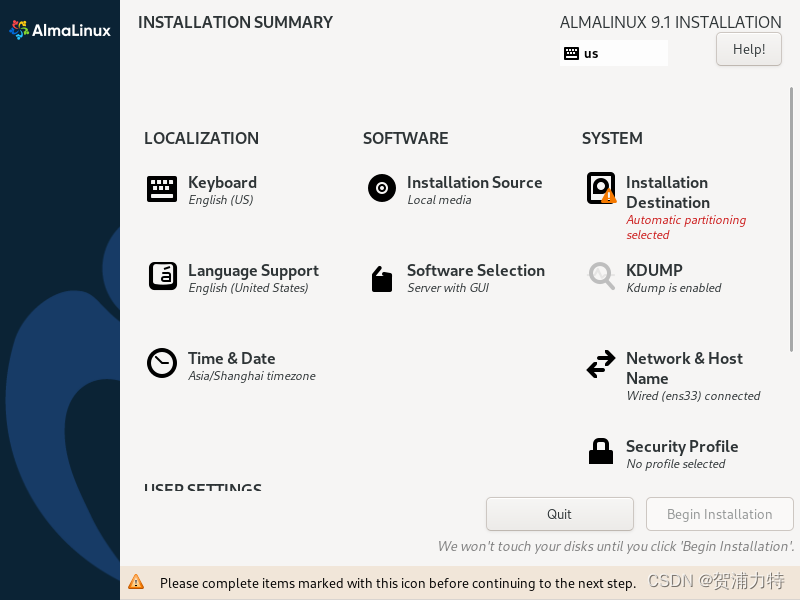
Task: Open Keyboard settings via the keyboard icon
Action: pos(162,189)
